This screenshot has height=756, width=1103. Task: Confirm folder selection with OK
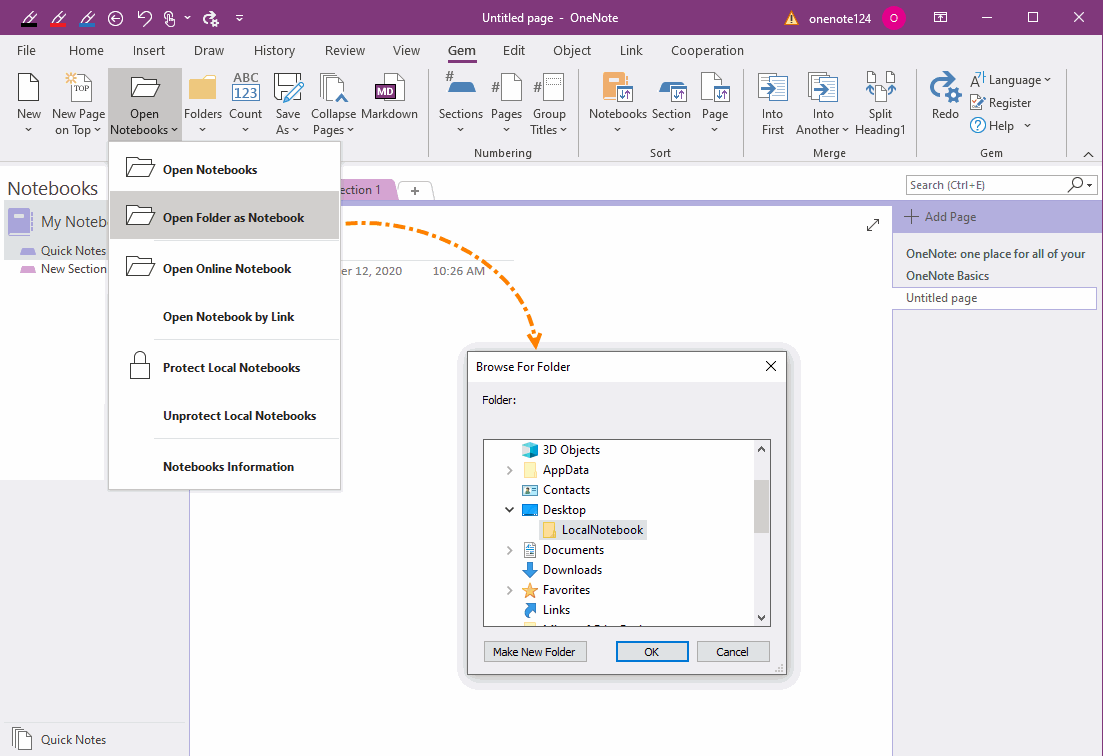652,651
